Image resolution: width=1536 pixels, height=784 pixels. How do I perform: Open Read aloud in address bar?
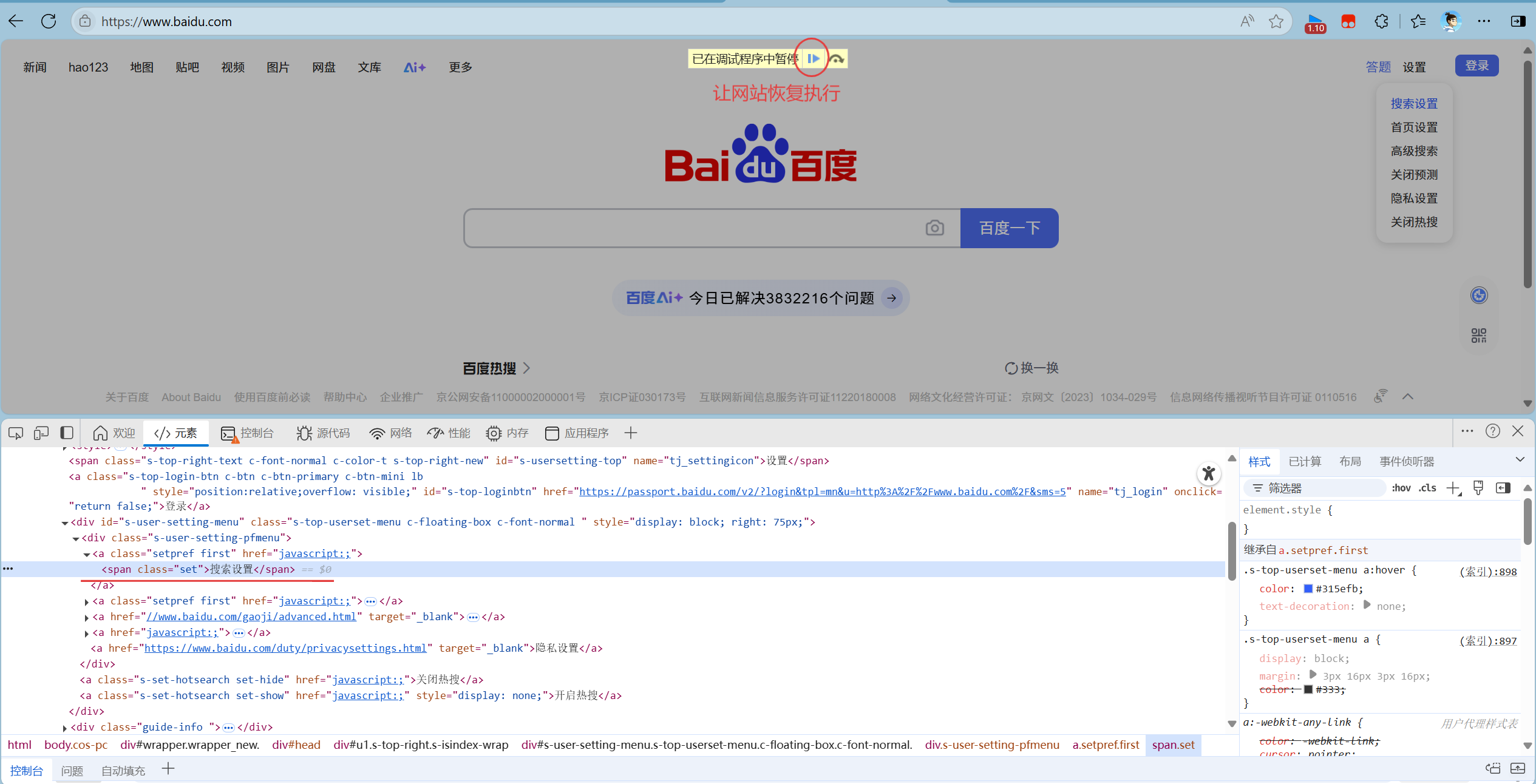pos(1247,22)
